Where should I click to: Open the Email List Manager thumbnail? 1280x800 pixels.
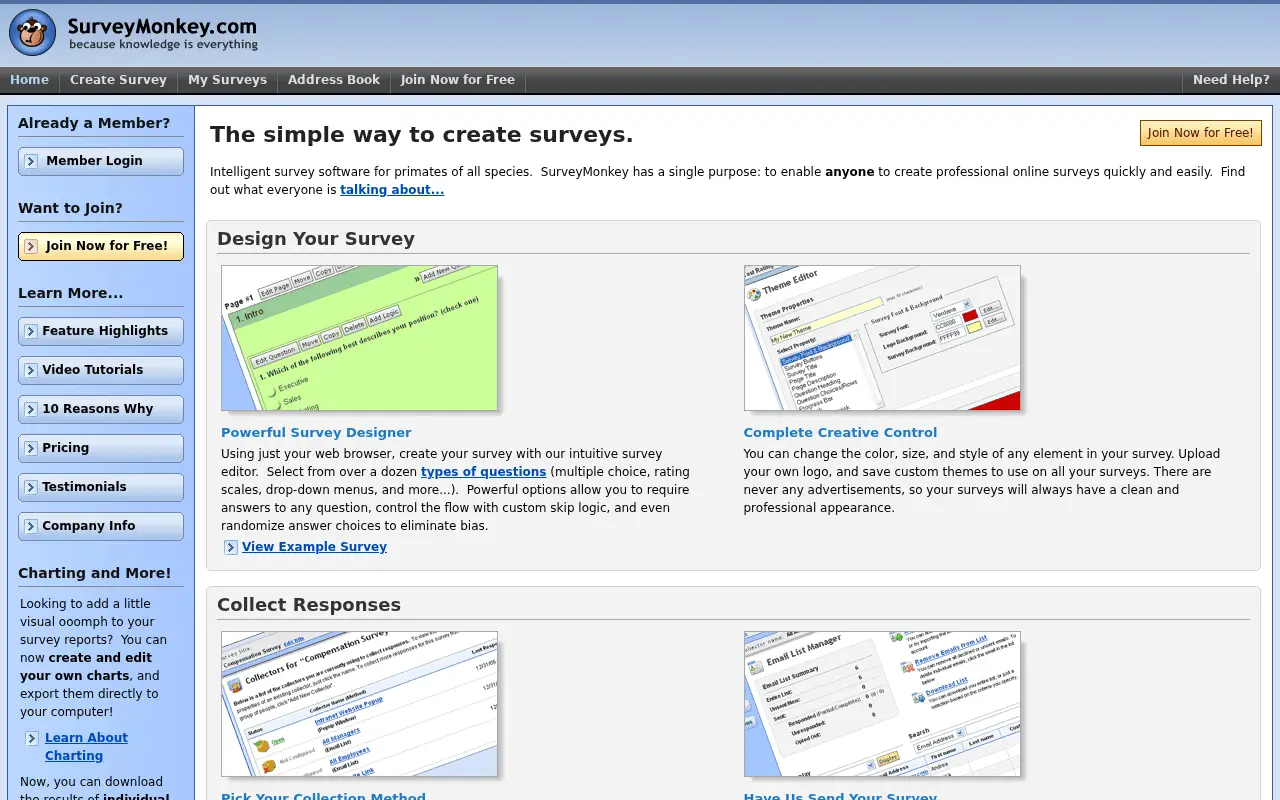click(882, 704)
